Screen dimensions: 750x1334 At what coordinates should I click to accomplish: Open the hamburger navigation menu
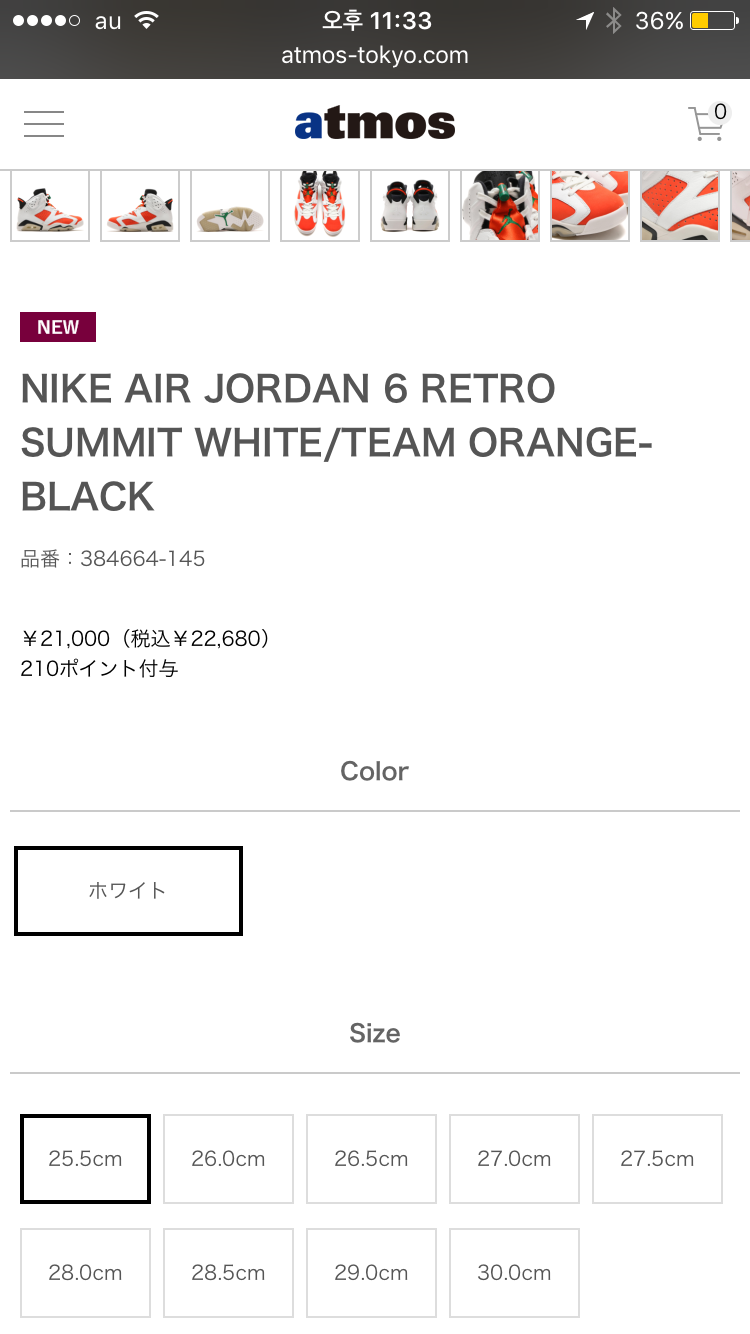click(x=44, y=124)
